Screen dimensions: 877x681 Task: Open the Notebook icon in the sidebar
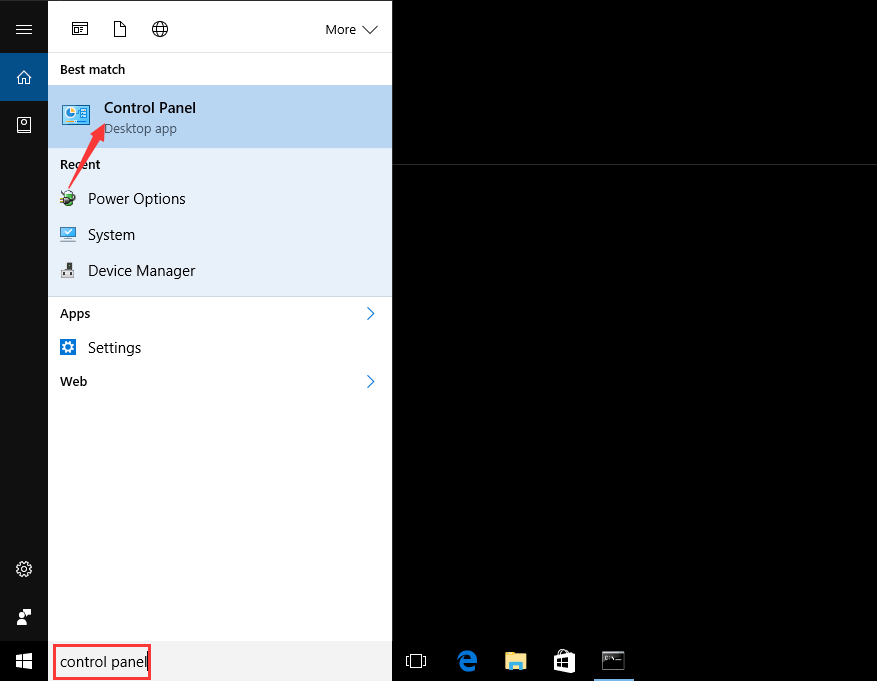(x=23, y=125)
